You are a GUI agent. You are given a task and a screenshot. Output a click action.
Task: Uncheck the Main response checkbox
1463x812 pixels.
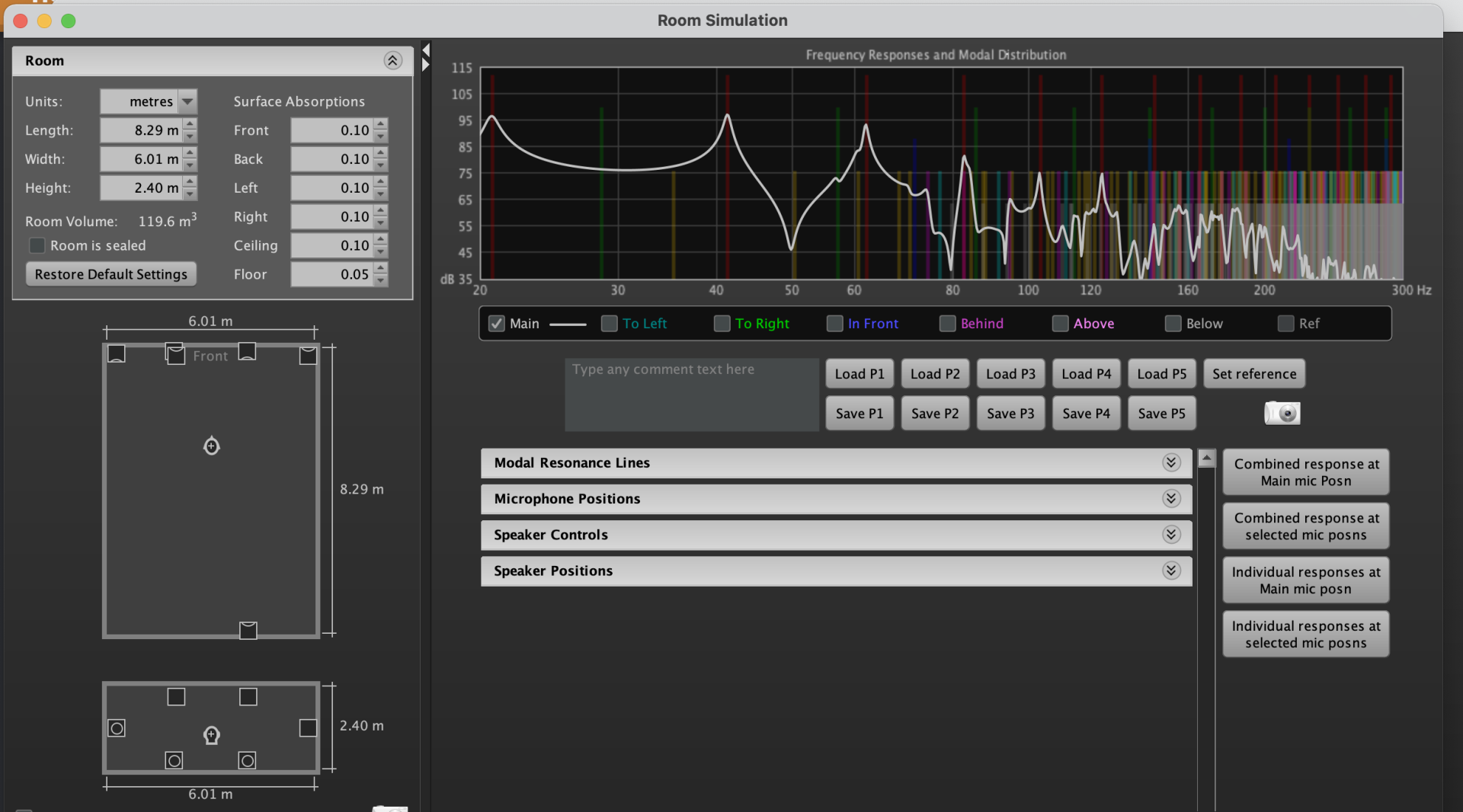[497, 324]
